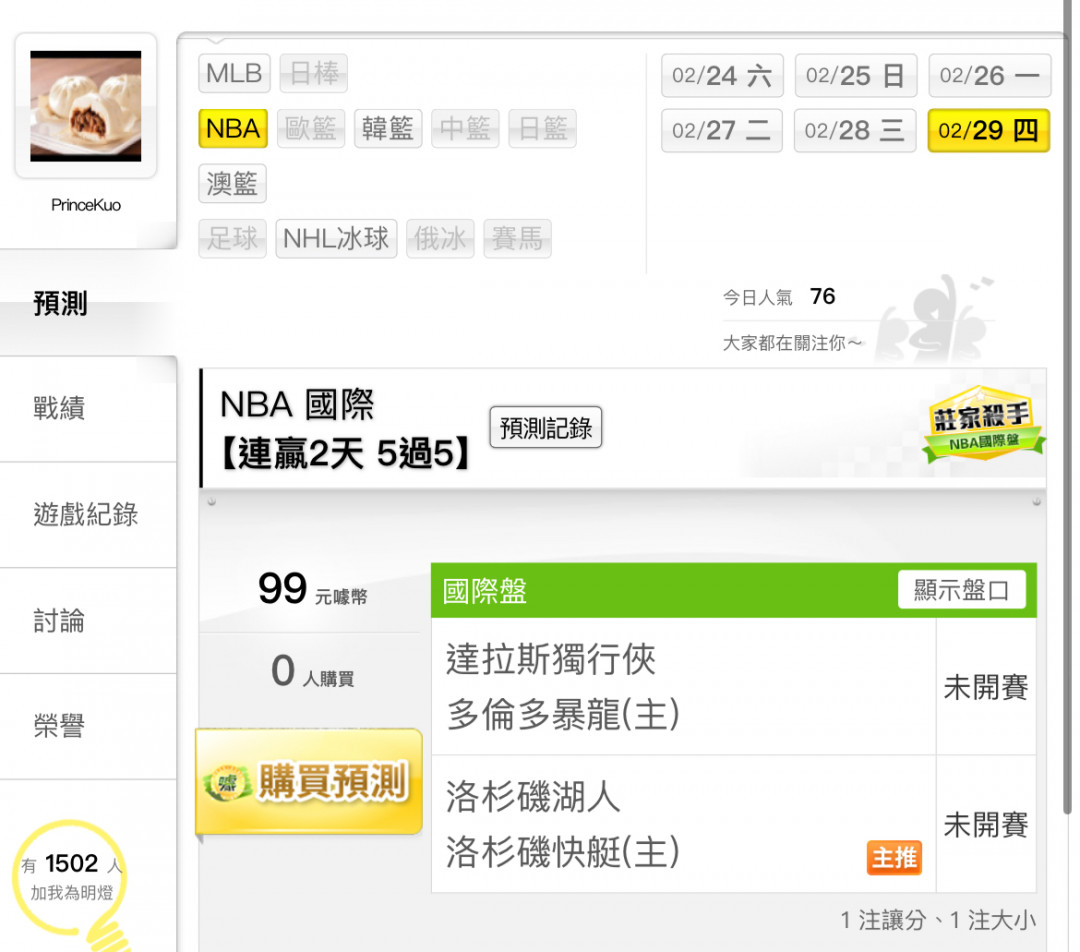Expand odds with 顯示盤口 button
Image resolution: width=1080 pixels, height=952 pixels.
click(962, 590)
